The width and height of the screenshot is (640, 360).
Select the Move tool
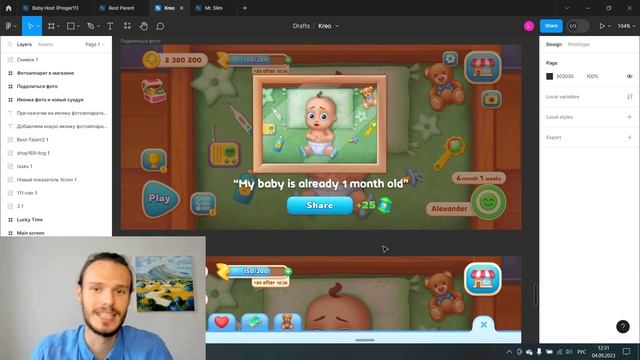30,26
